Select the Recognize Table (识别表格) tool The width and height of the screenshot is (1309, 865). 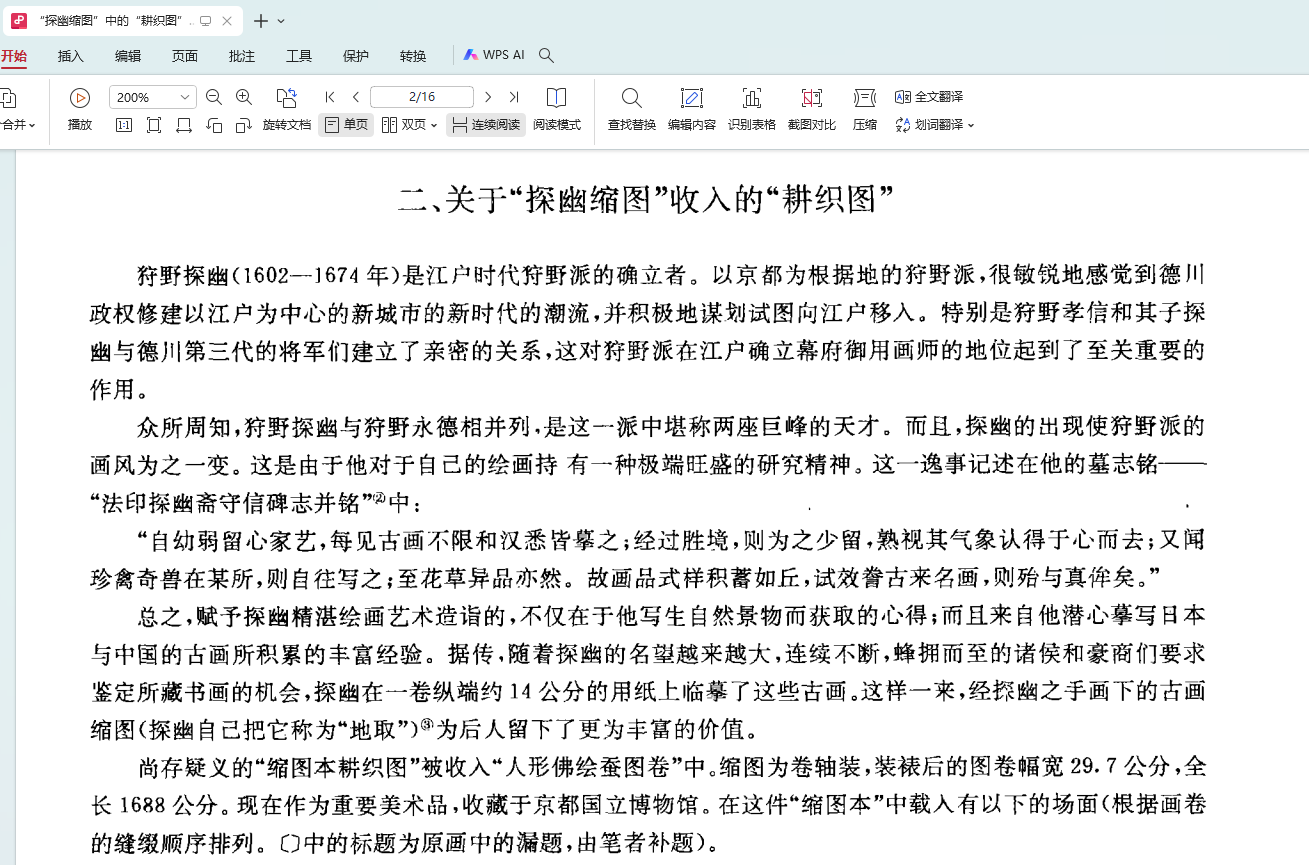[751, 98]
